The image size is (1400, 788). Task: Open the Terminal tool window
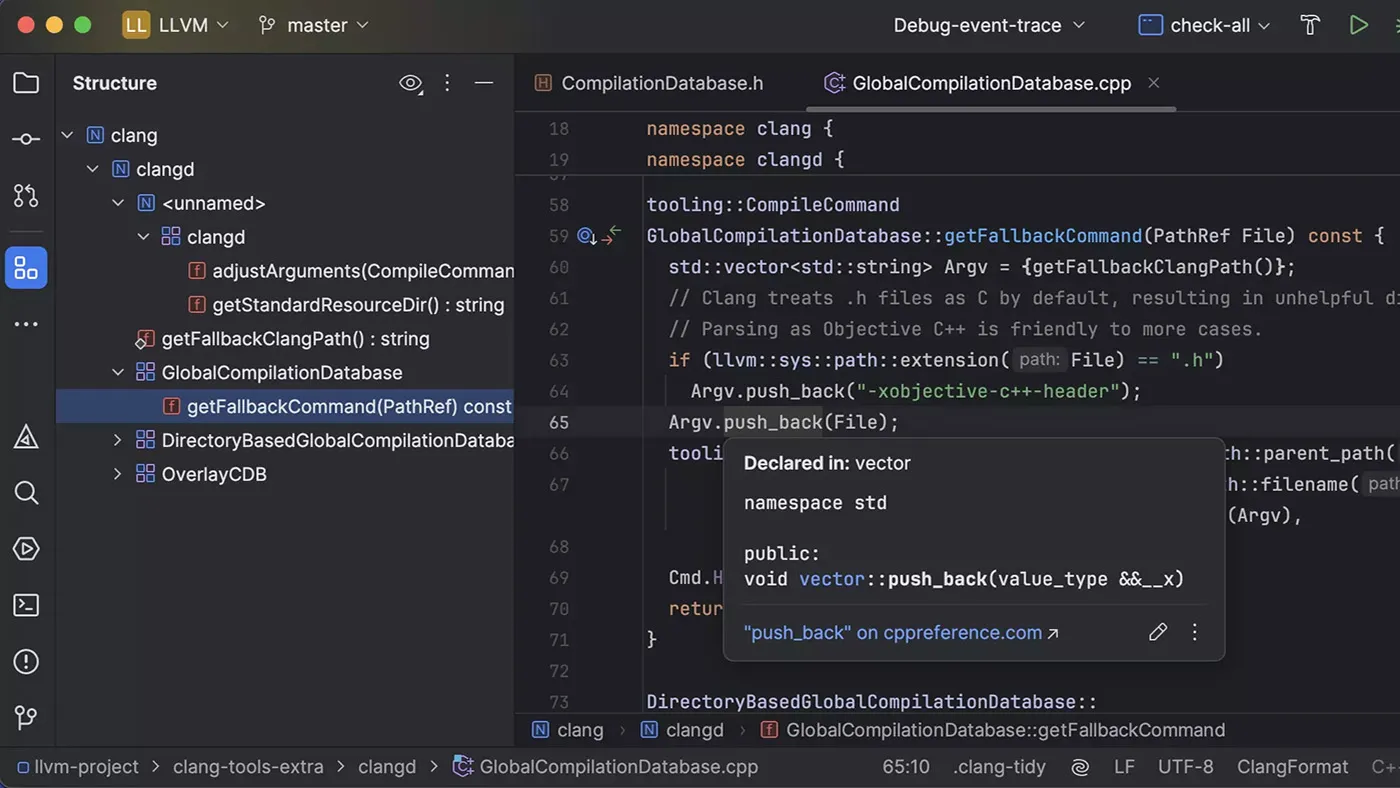27,604
